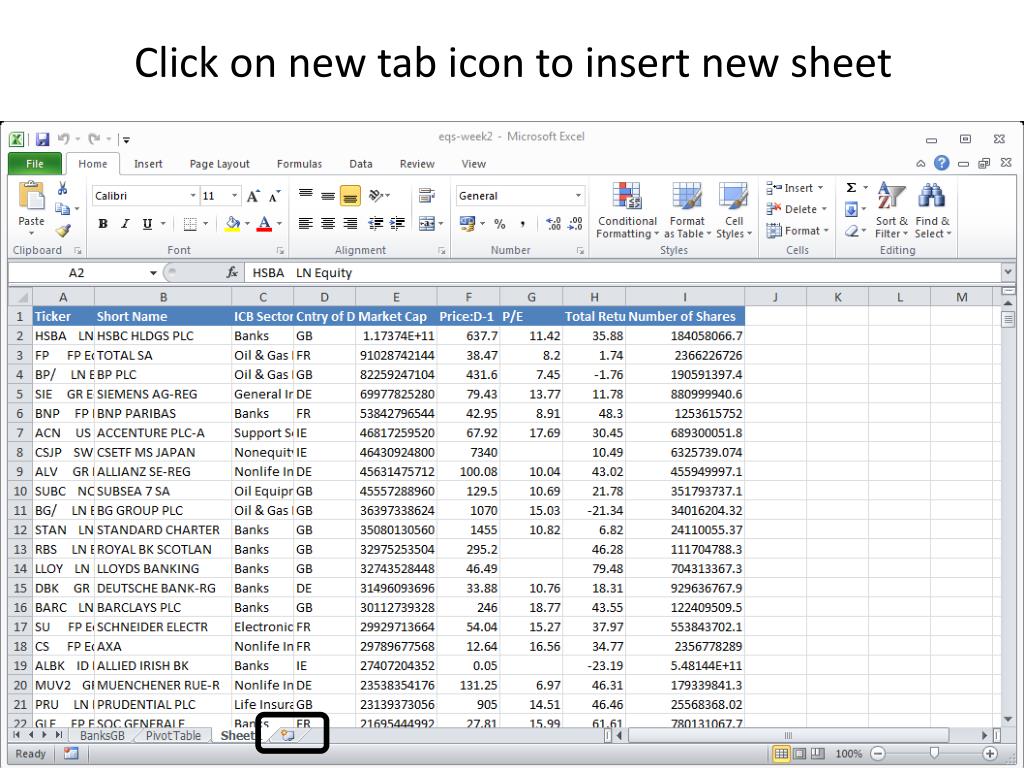Open Microsoft Excel Help question mark
This screenshot has width=1024, height=768.
click(x=942, y=163)
